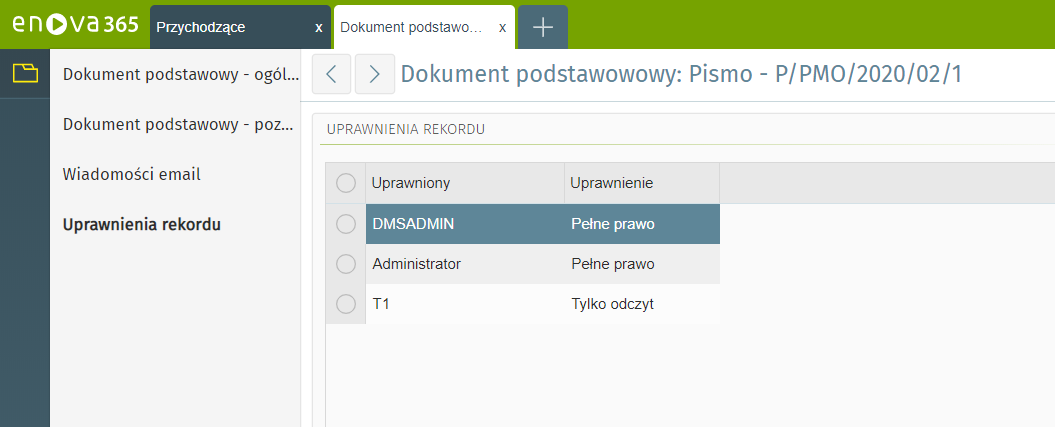The width and height of the screenshot is (1055, 427).
Task: Open Uprawnienia rekordu section
Action: tap(142, 224)
